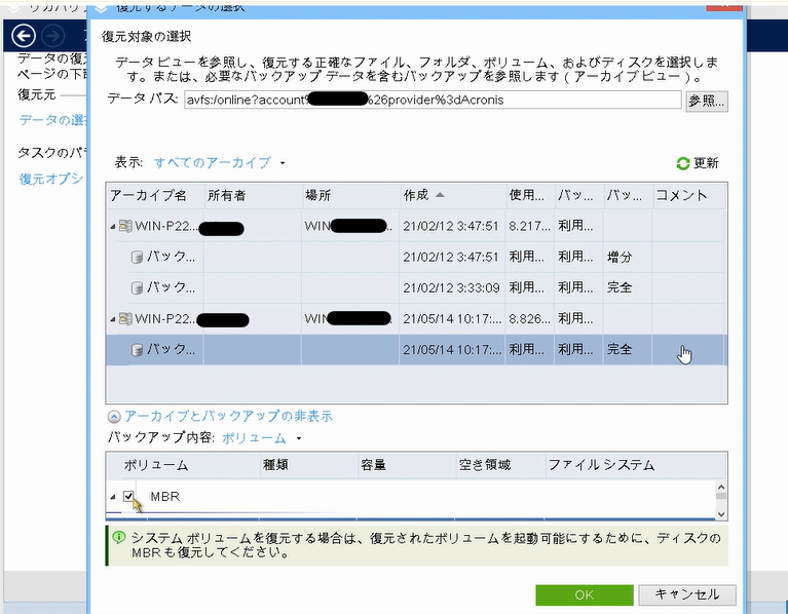Click the 参照... browse button

pos(706,101)
